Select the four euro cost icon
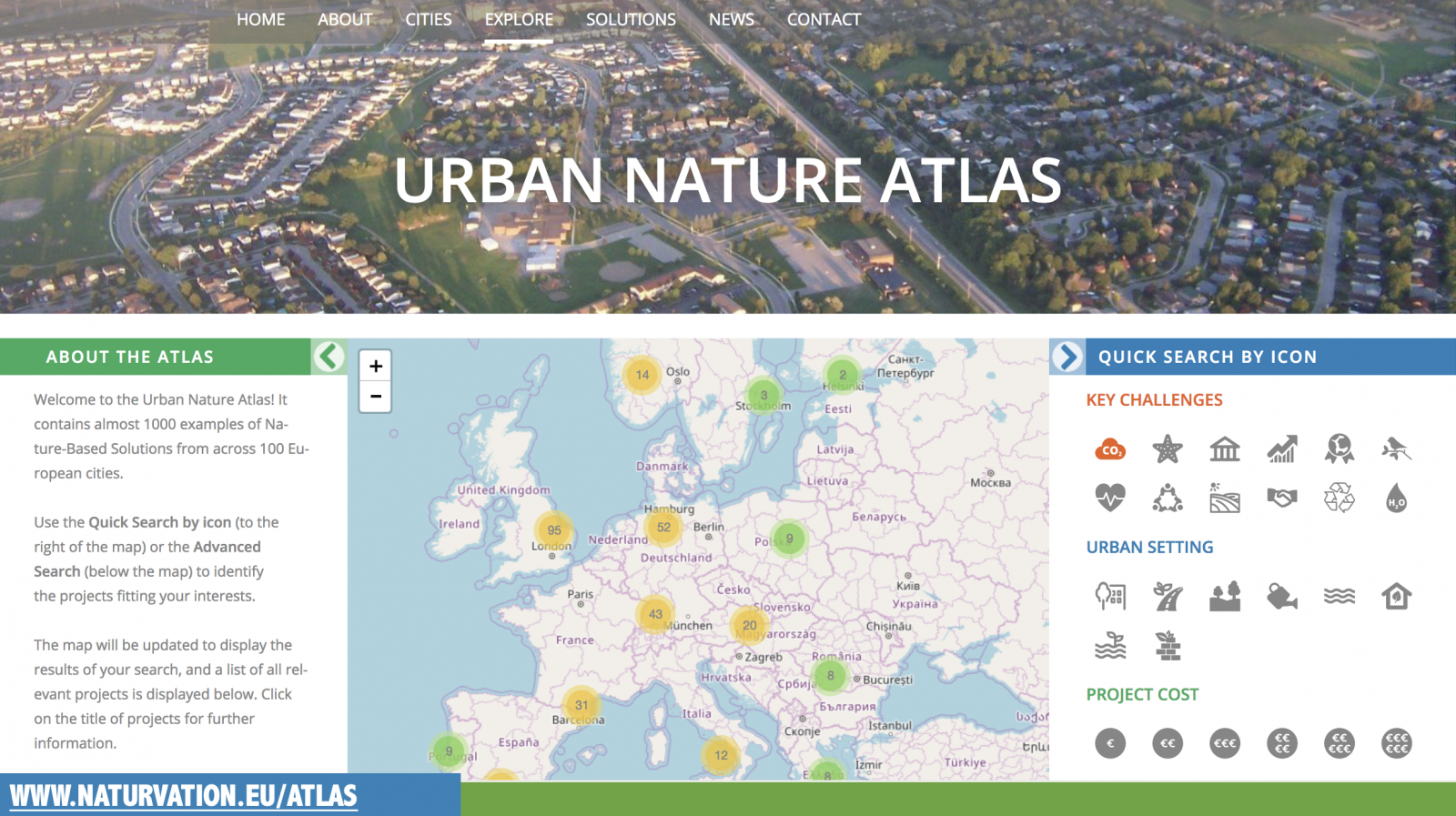The width and height of the screenshot is (1456, 816). click(x=1282, y=743)
